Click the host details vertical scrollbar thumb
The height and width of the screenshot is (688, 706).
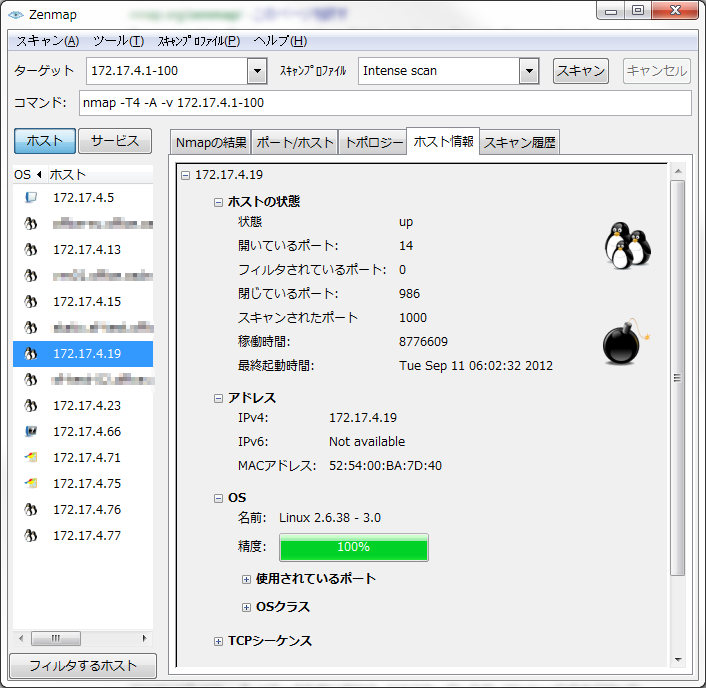point(677,378)
